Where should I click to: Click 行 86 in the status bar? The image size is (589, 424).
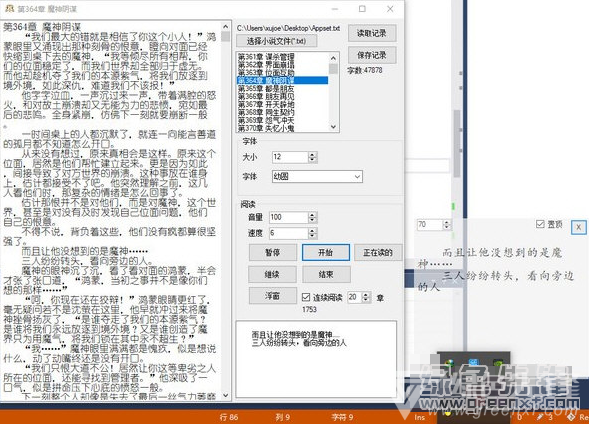click(x=229, y=417)
